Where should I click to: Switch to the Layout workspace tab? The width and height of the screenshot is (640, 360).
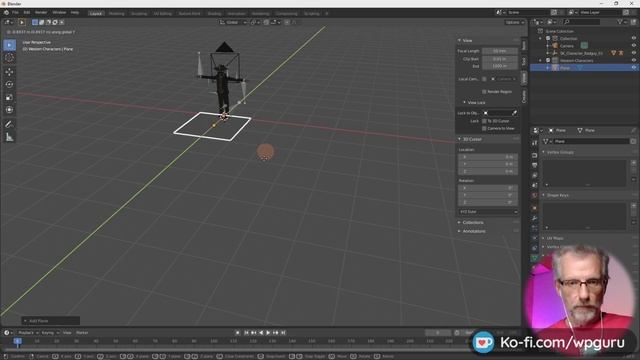(x=96, y=13)
